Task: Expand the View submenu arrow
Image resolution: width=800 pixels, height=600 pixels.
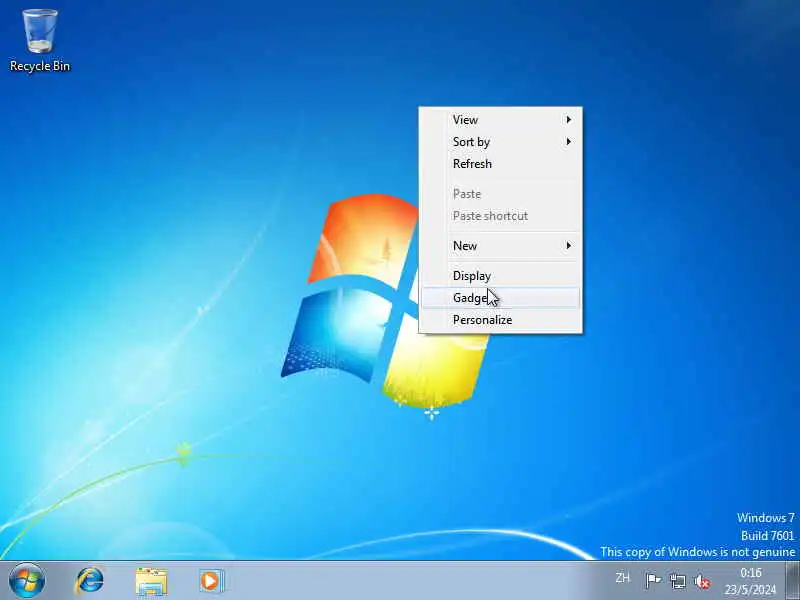Action: tap(568, 119)
